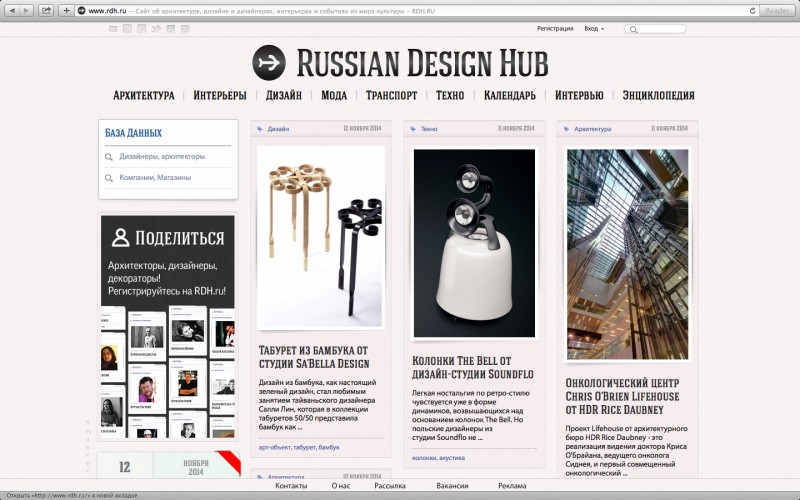The width and height of the screenshot is (800, 500).
Task: Open the Safari share button
Action: 46,10
